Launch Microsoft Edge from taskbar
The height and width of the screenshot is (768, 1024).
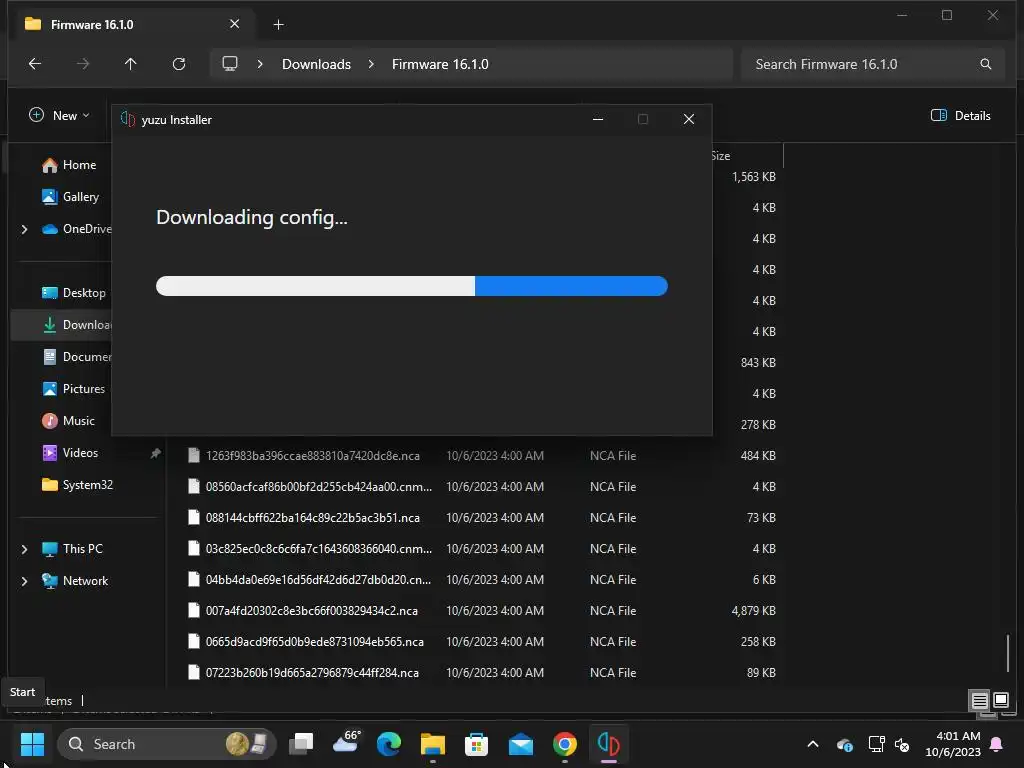pyautogui.click(x=389, y=744)
